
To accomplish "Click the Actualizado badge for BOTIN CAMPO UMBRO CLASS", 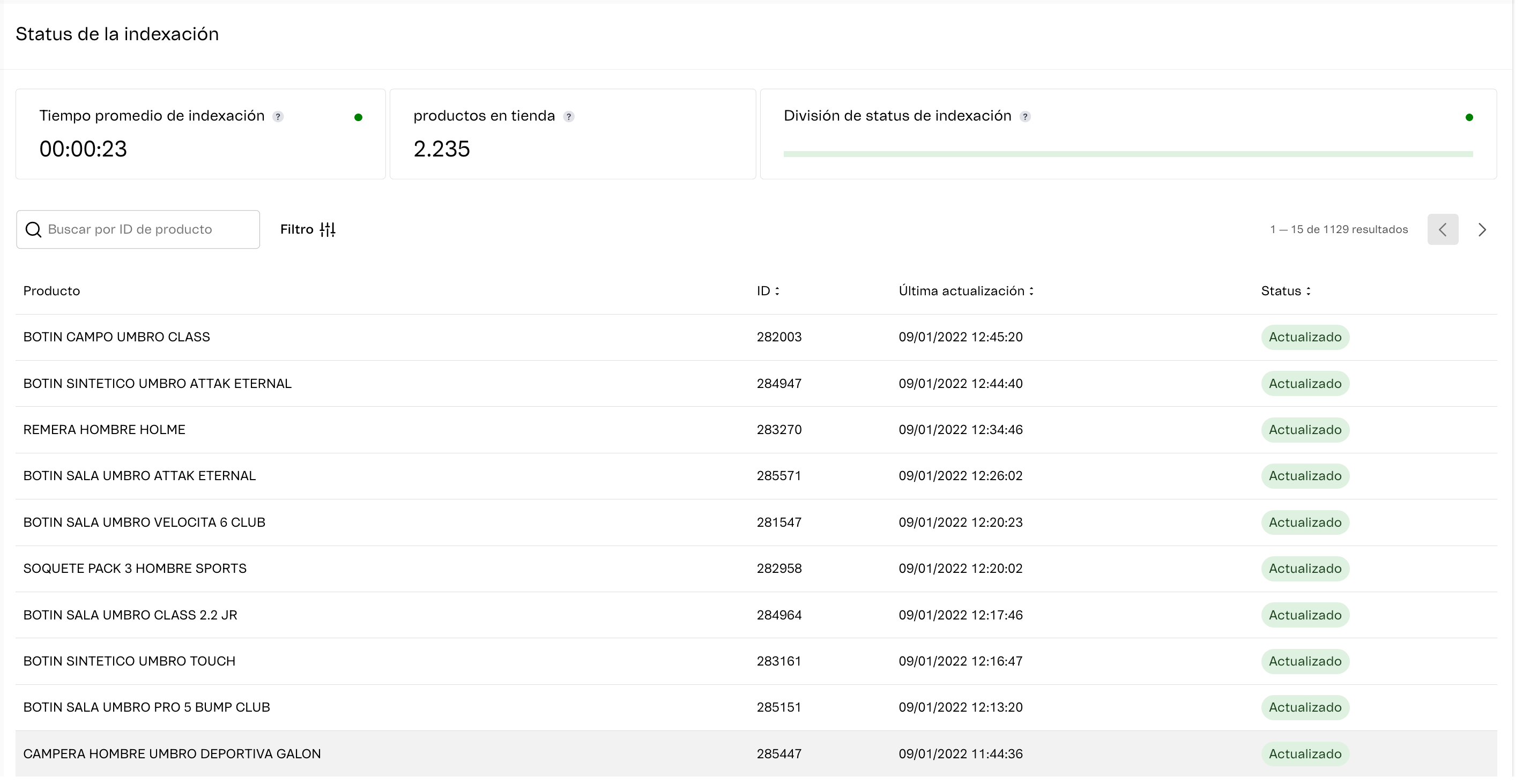I will (1304, 337).
